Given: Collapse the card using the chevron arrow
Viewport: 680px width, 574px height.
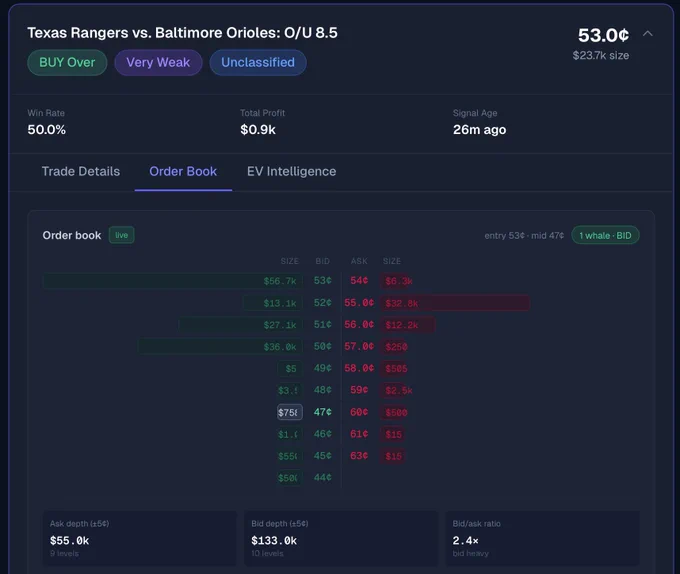Looking at the screenshot, I should (647, 33).
